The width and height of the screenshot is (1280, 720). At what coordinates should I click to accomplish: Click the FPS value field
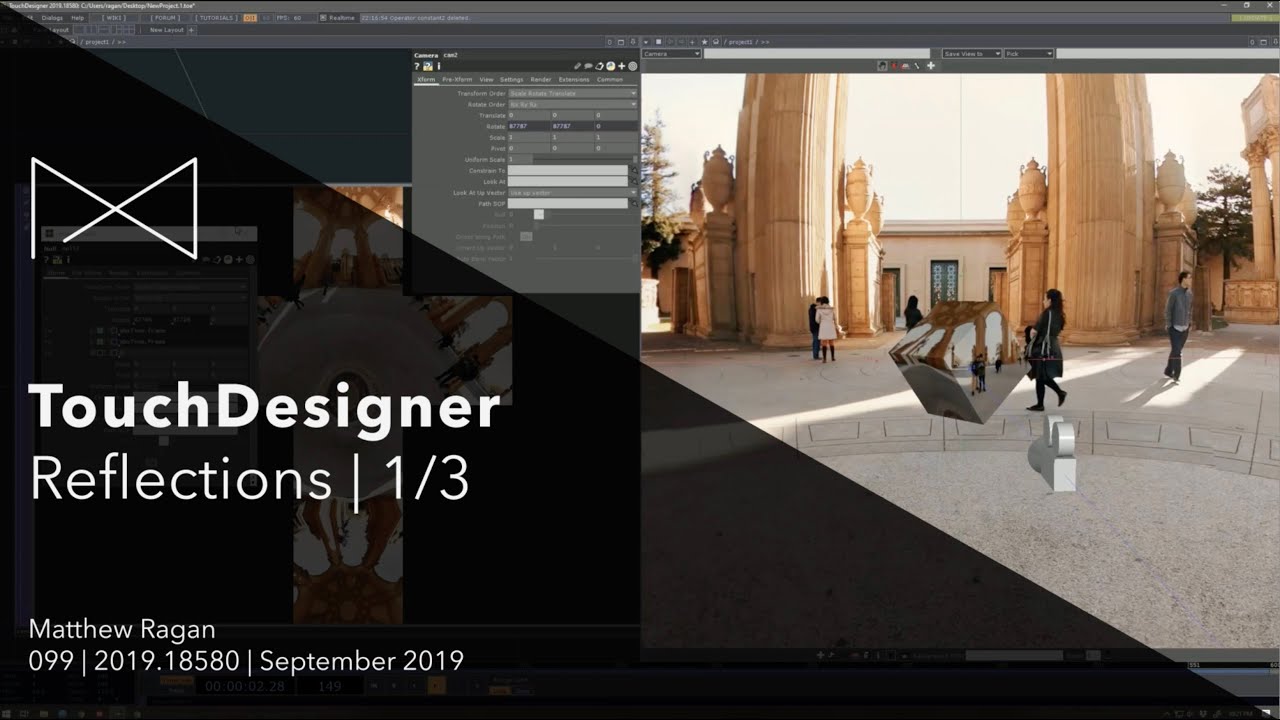(298, 18)
